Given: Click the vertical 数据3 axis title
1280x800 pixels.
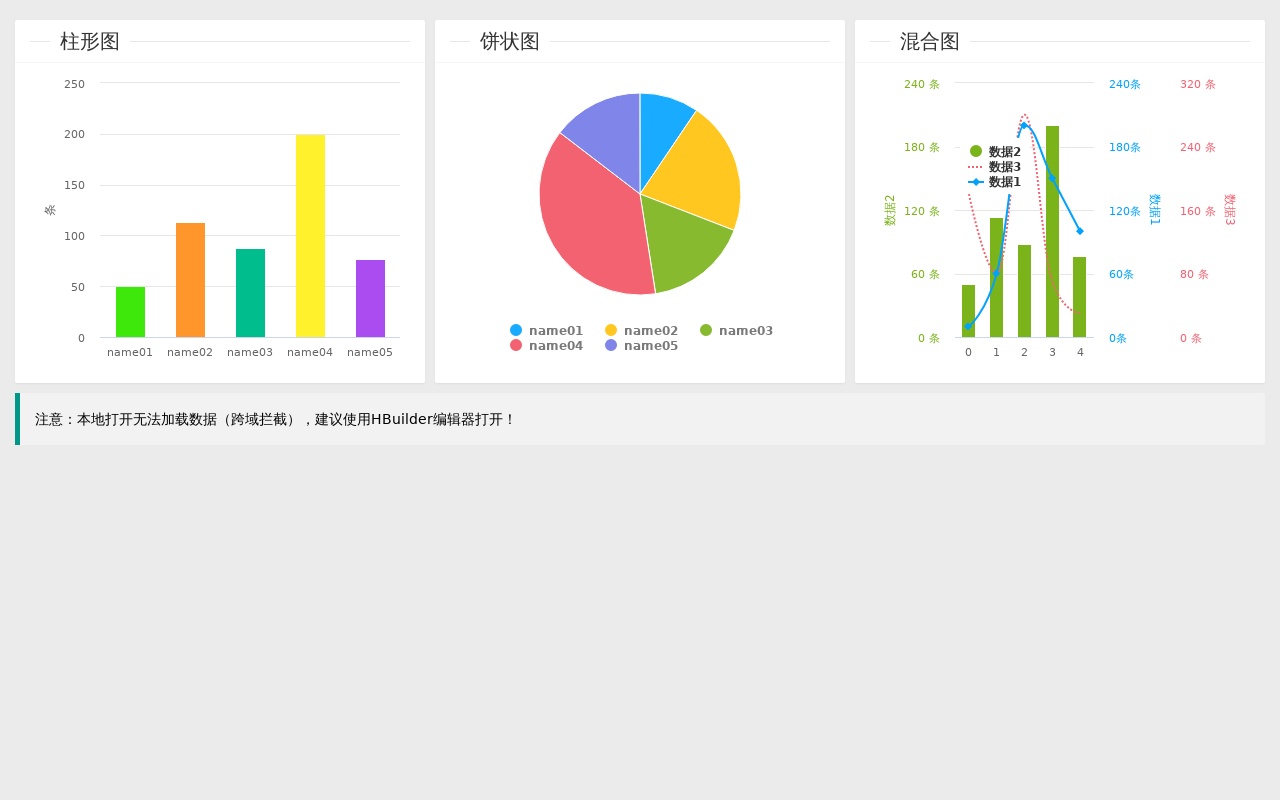Looking at the screenshot, I should [1230, 210].
